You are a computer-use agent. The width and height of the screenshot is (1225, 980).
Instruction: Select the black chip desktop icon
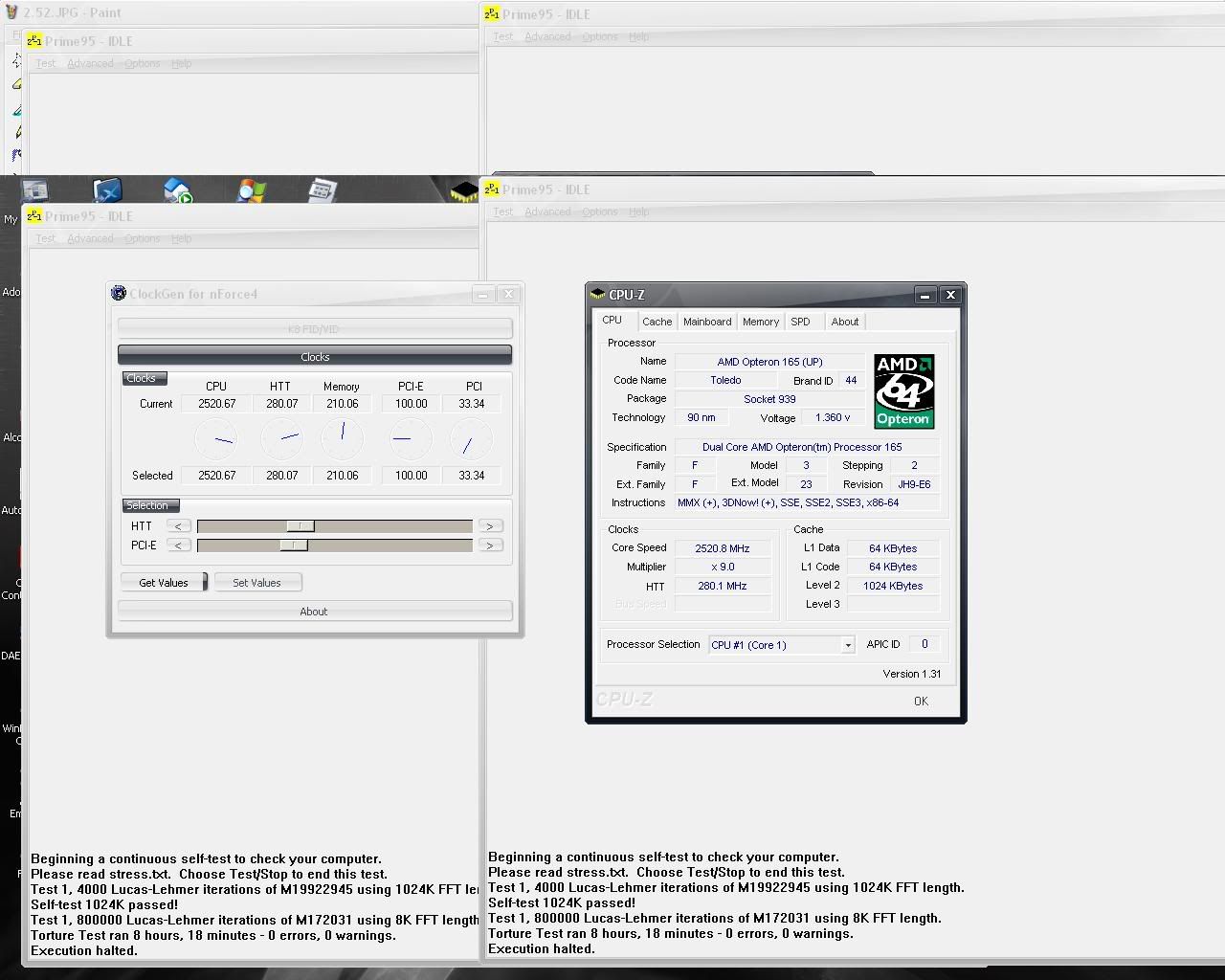(x=464, y=191)
